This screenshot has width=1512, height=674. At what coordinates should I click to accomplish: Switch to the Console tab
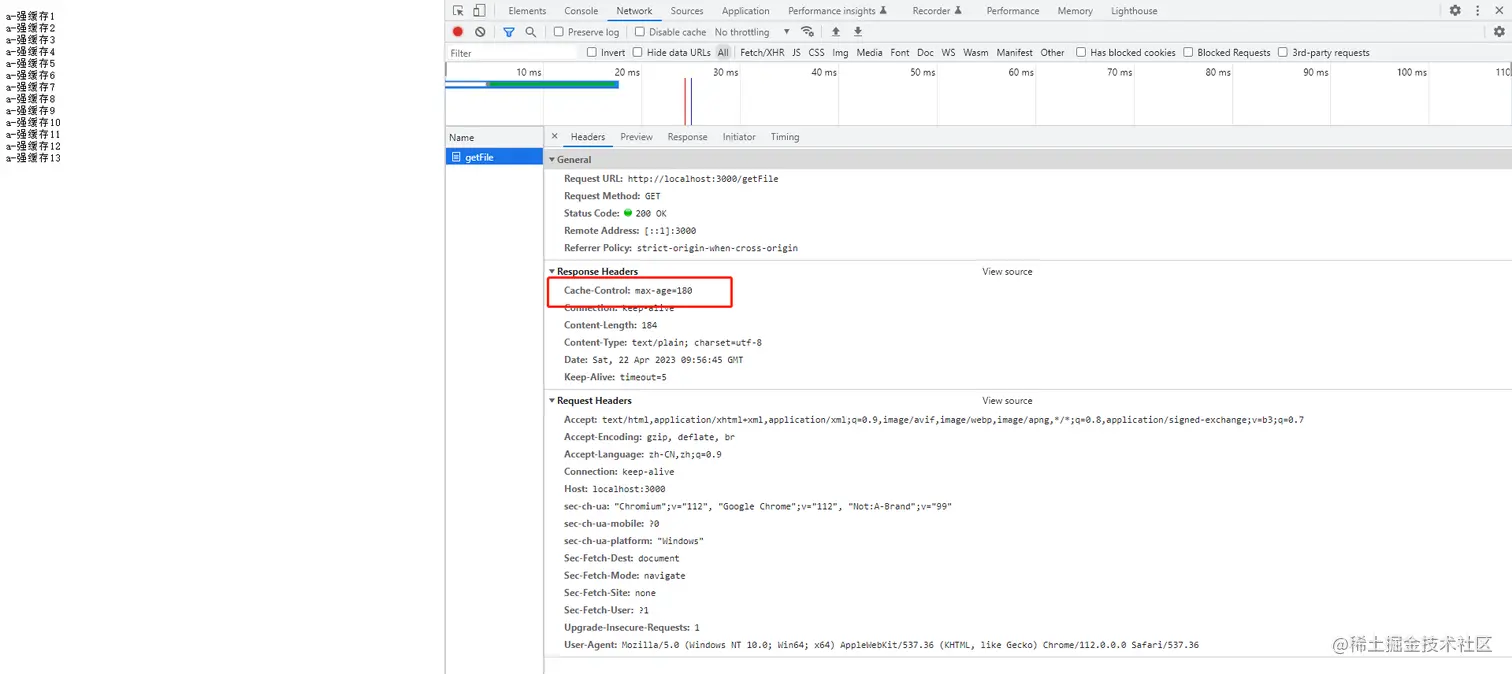pyautogui.click(x=581, y=11)
